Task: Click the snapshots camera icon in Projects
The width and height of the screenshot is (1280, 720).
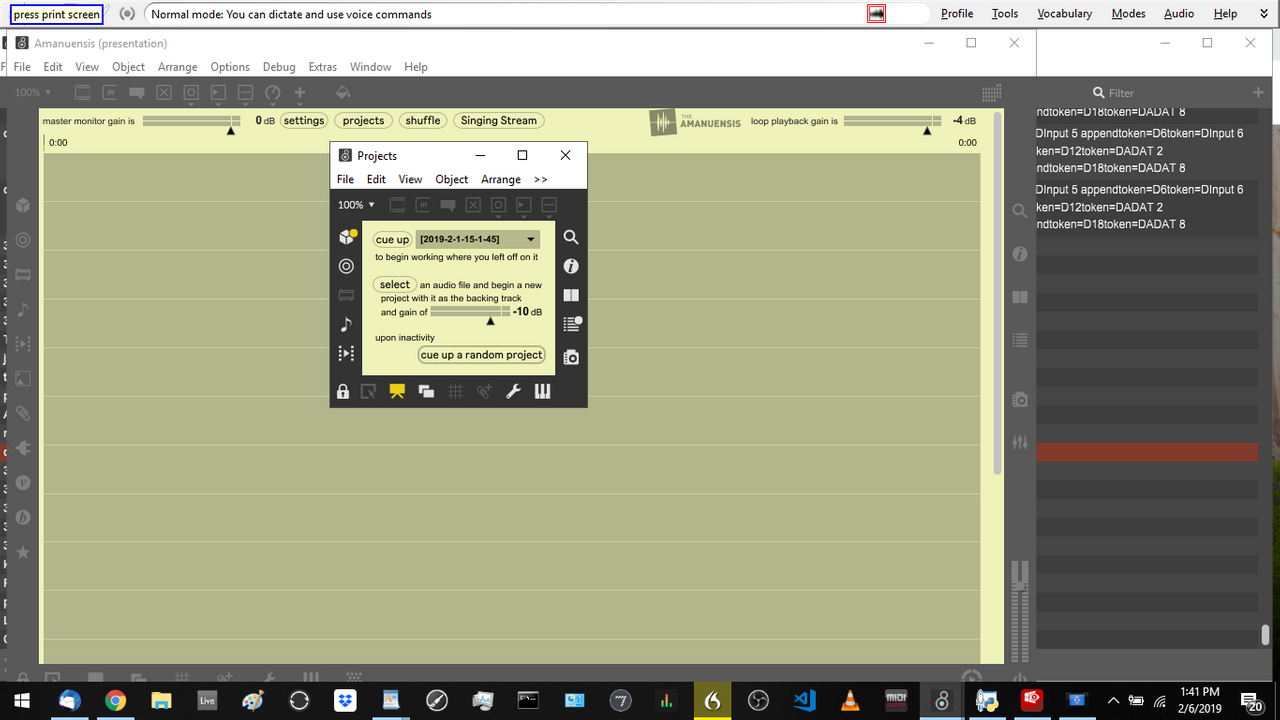Action: [571, 357]
